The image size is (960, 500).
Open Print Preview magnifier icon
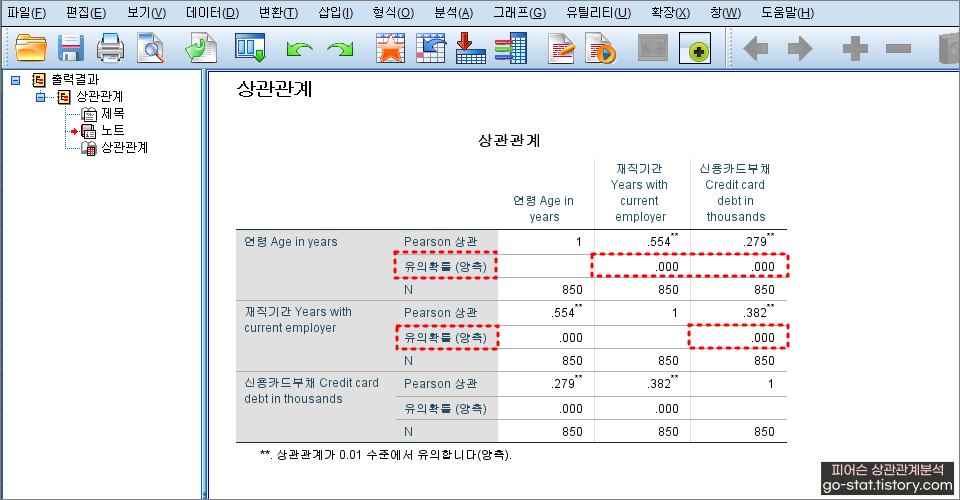(151, 48)
